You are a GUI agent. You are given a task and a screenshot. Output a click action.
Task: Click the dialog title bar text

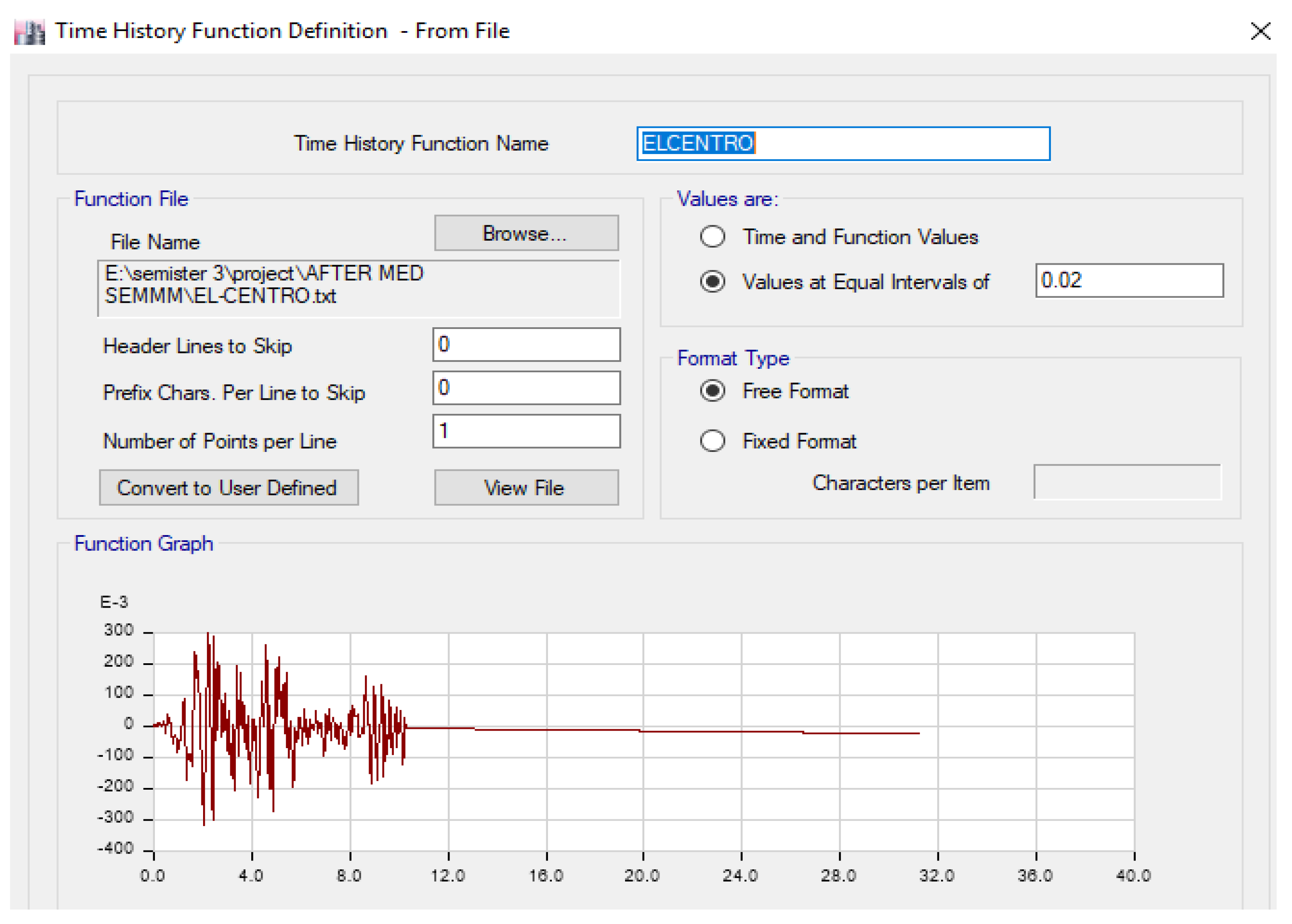(282, 31)
